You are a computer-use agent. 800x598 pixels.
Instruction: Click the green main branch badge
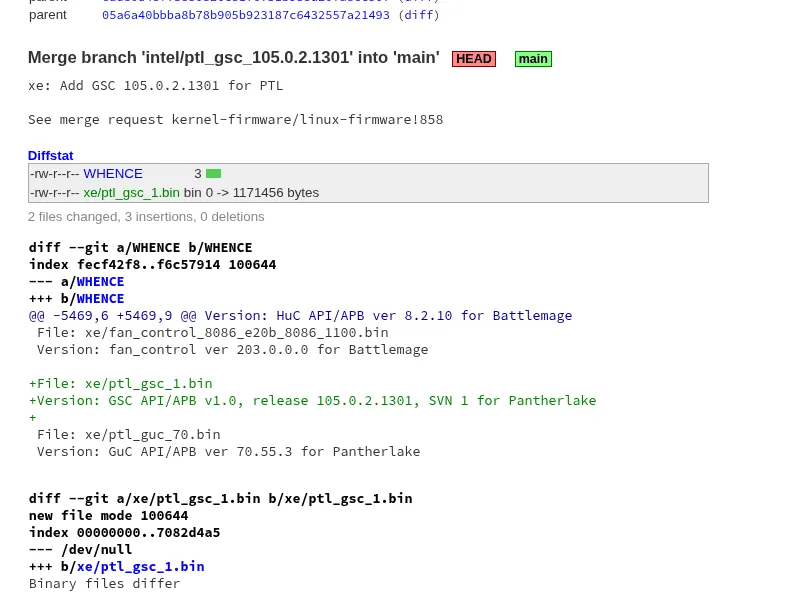[x=533, y=59]
